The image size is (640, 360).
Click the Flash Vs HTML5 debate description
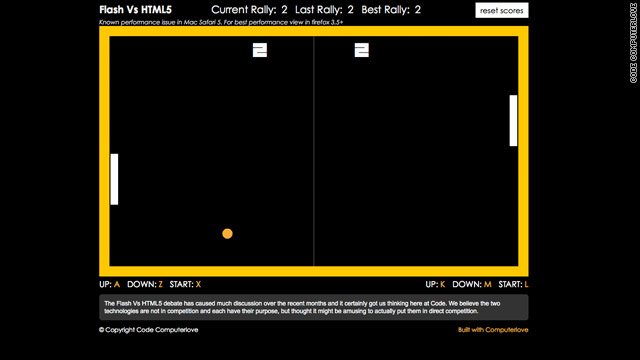[x=314, y=307]
